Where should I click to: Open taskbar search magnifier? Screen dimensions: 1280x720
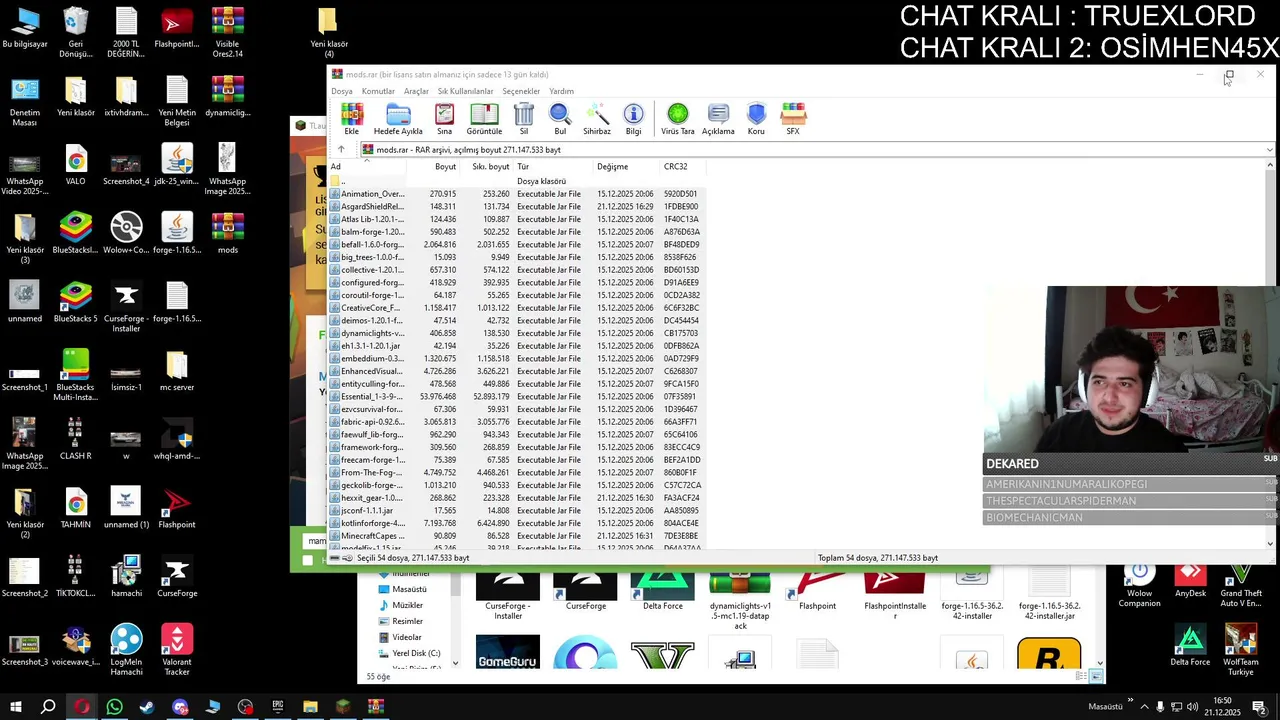point(48,706)
